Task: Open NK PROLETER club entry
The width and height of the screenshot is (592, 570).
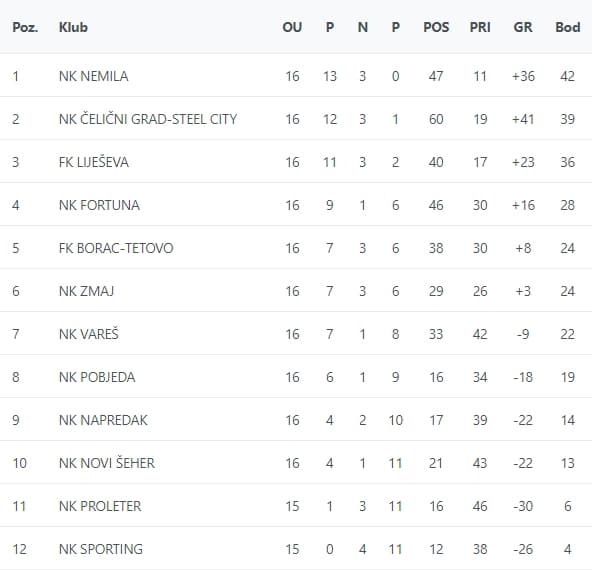Action: pyautogui.click(x=100, y=506)
